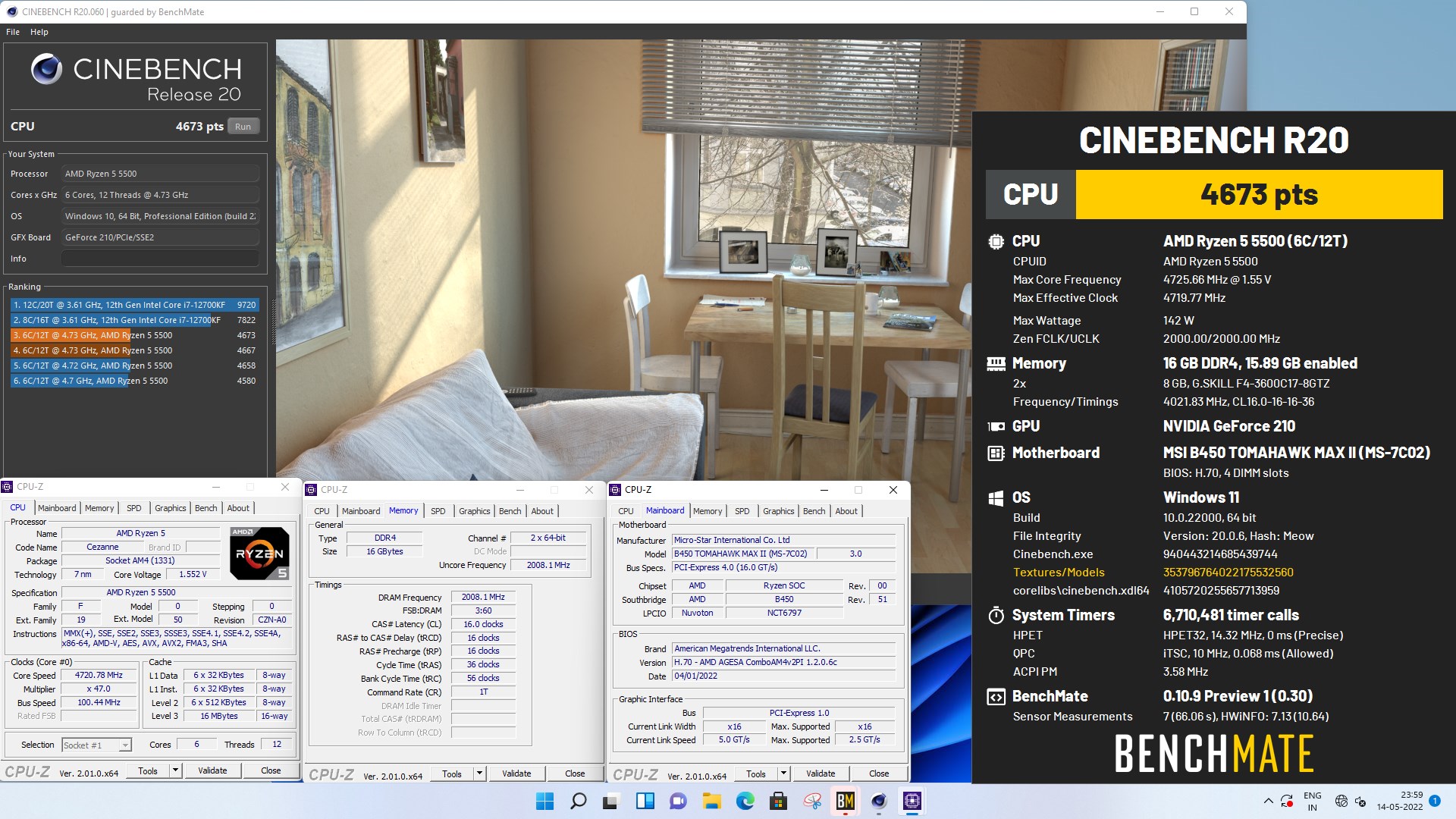Click CPU-Z title bar icon of right window
This screenshot has width=1456, height=819.
coord(615,490)
